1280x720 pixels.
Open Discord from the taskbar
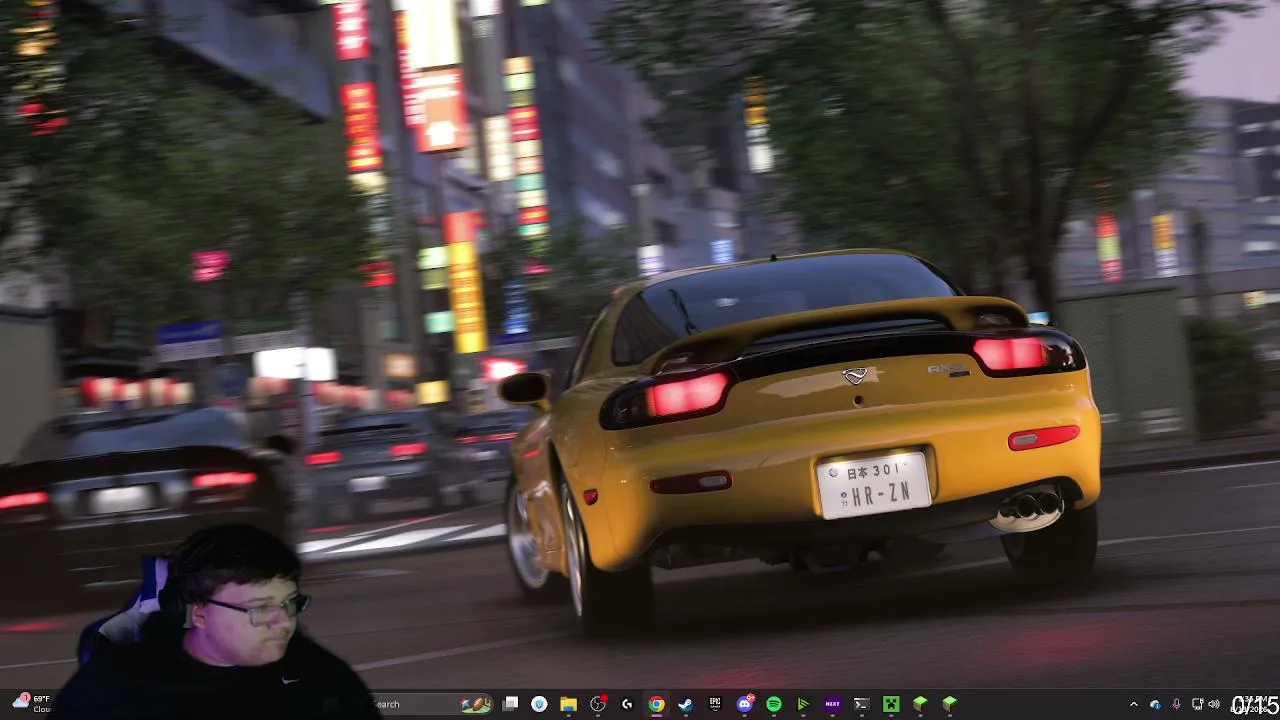(744, 704)
